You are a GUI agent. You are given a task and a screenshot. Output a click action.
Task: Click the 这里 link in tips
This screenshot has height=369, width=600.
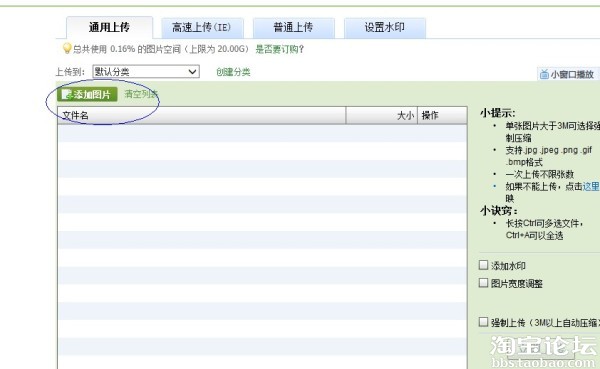tap(590, 186)
